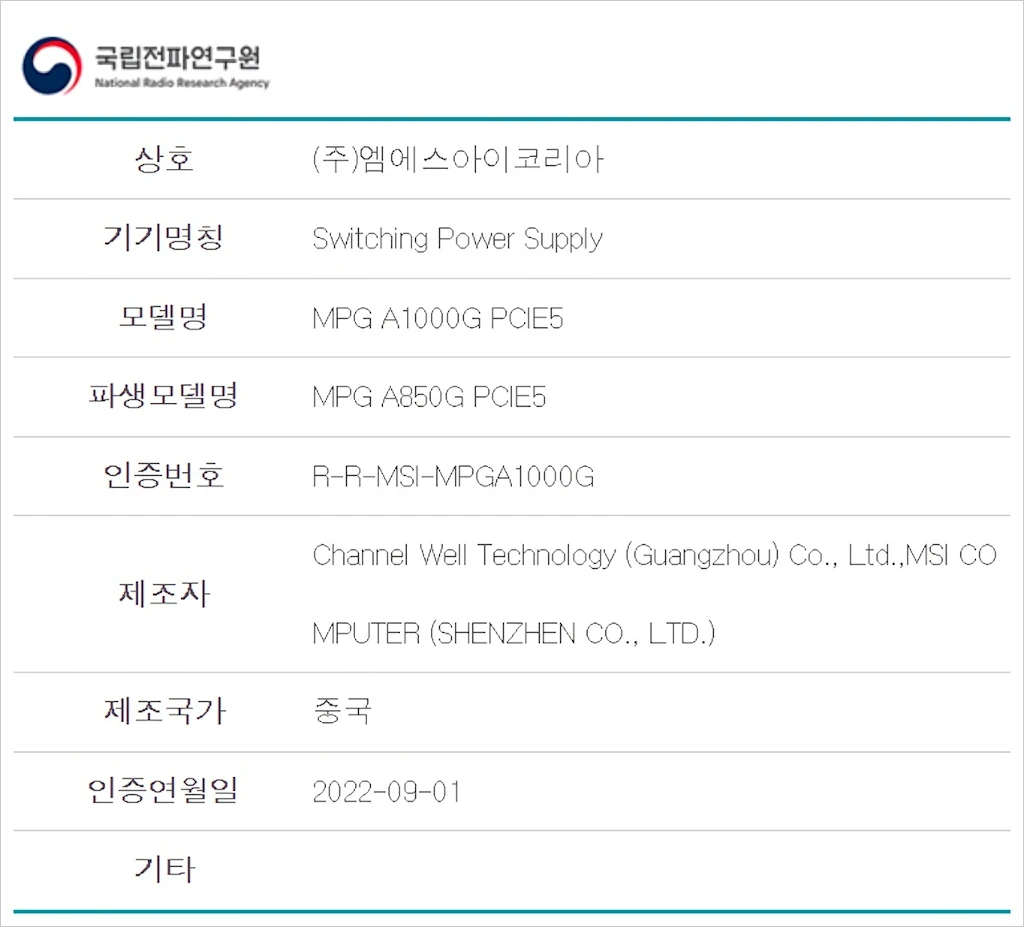Viewport: 1024px width, 927px height.
Task: Click the 제조국가 label
Action: click(164, 711)
